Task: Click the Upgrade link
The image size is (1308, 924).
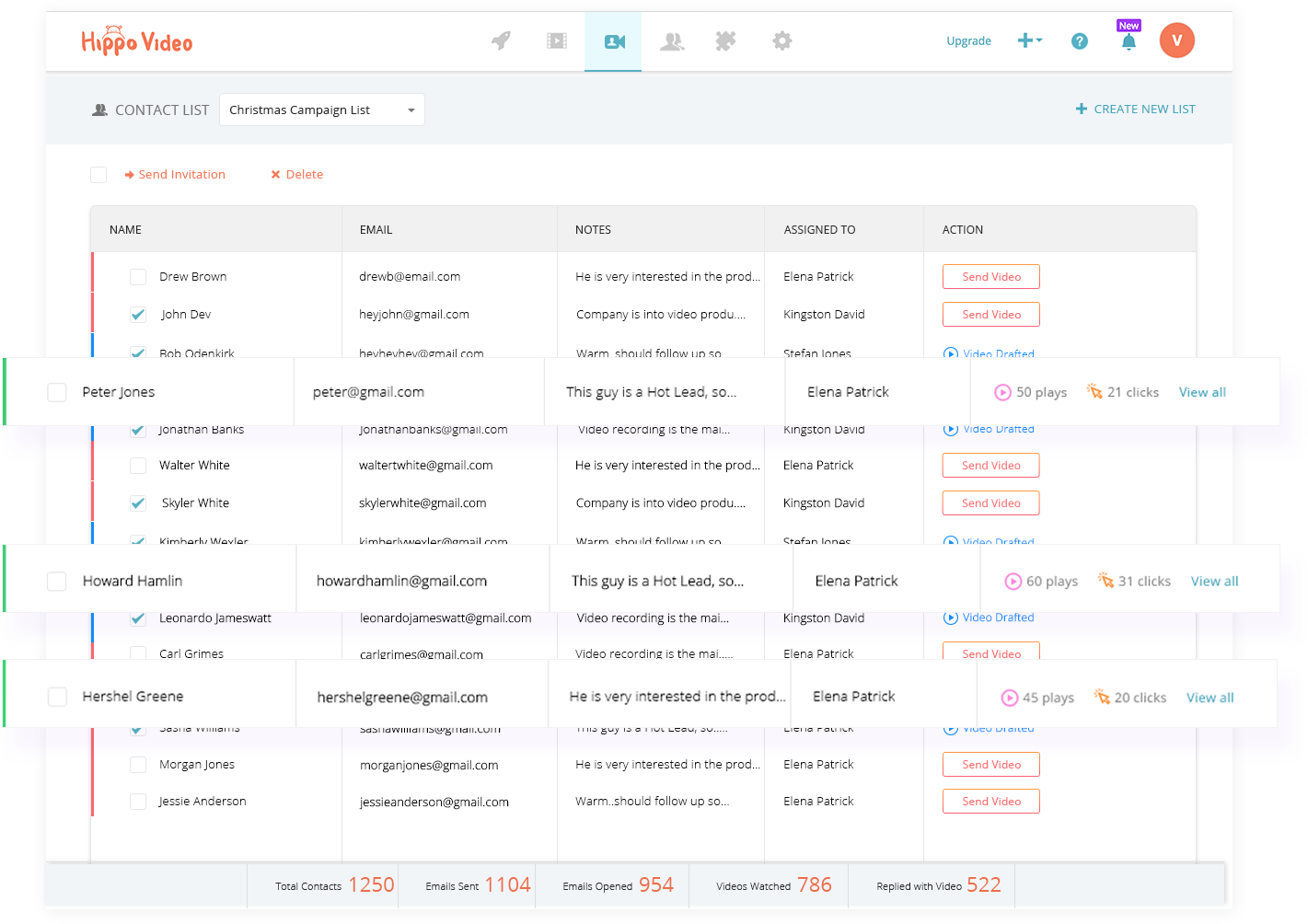Action: point(968,41)
